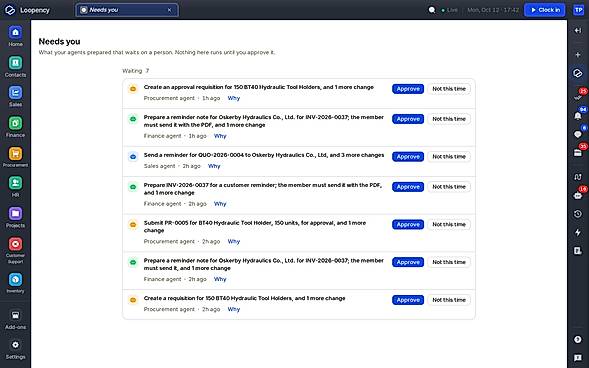Approve the QUO-2026-0004 reminder request
Viewport: 589px width, 368px height.
(408, 157)
